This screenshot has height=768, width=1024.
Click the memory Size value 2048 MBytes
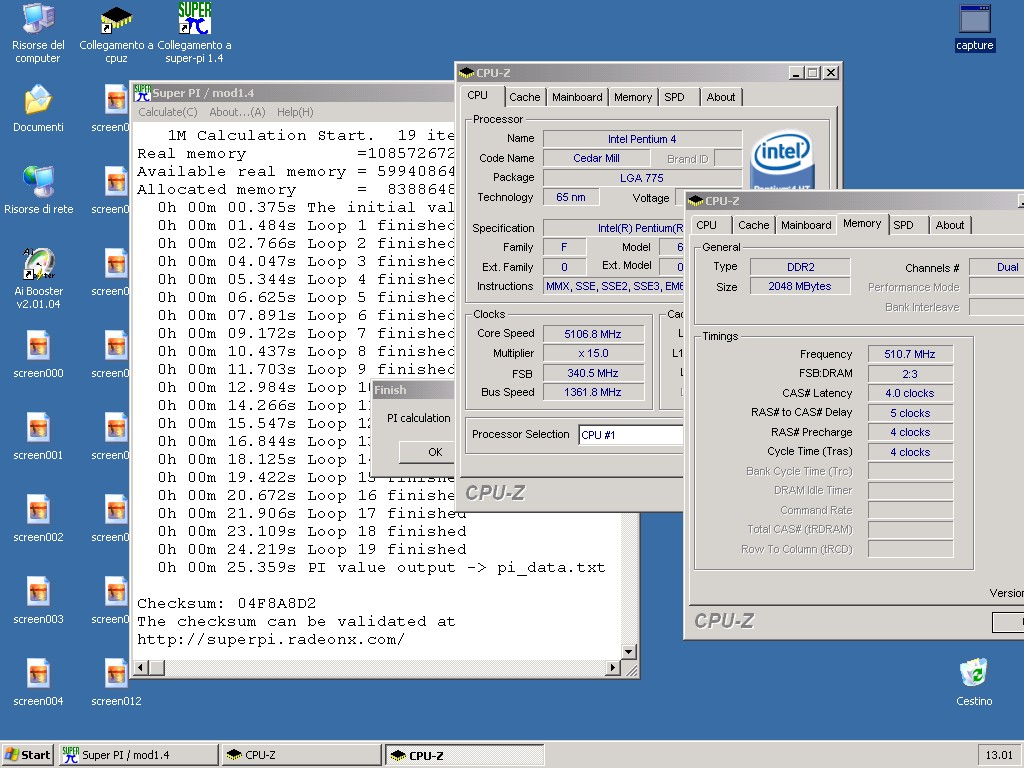click(x=800, y=286)
